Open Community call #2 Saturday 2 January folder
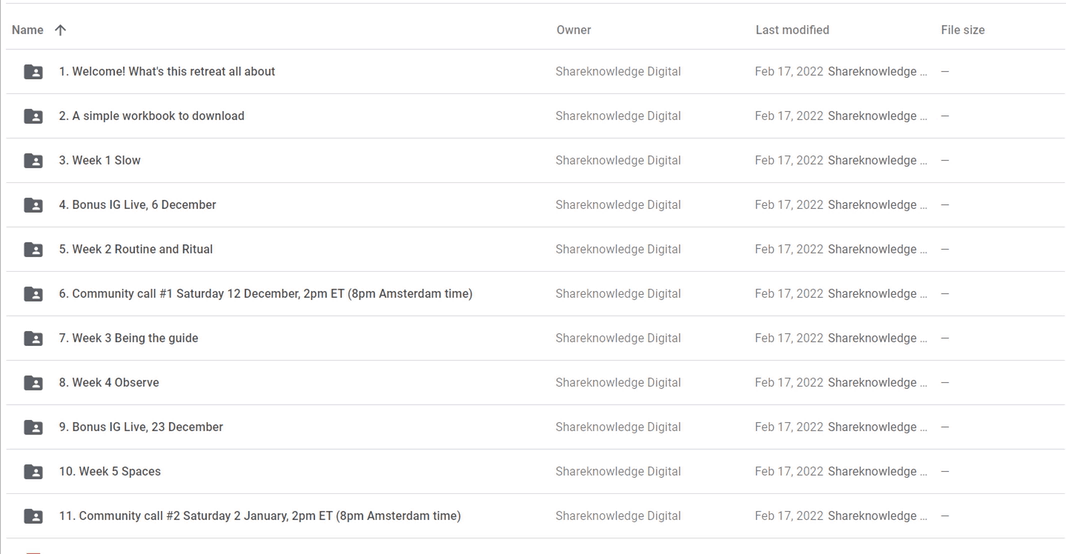Viewport: 1066px width, 554px height. tap(259, 516)
